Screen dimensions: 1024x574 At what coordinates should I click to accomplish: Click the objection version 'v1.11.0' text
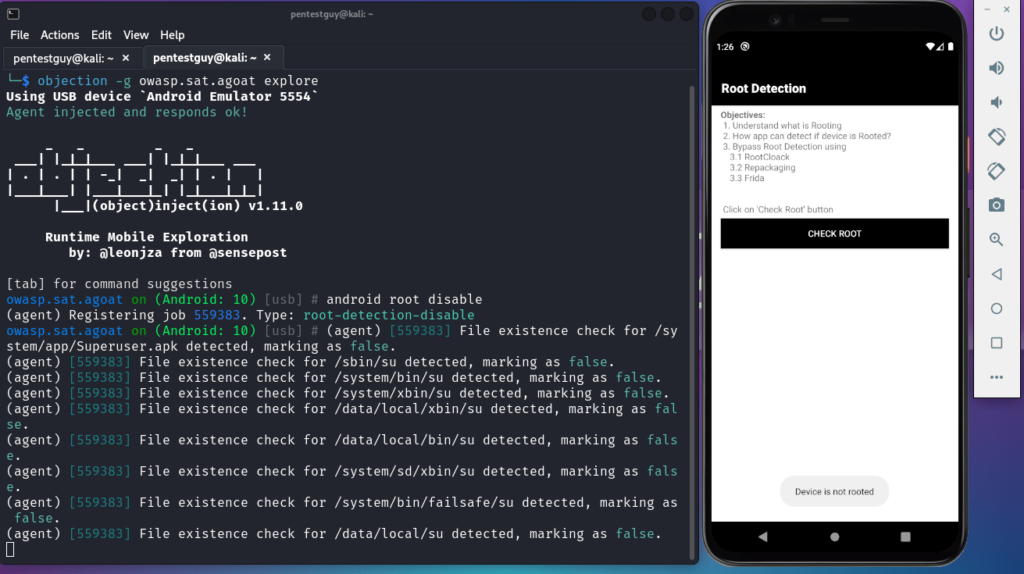[275, 206]
